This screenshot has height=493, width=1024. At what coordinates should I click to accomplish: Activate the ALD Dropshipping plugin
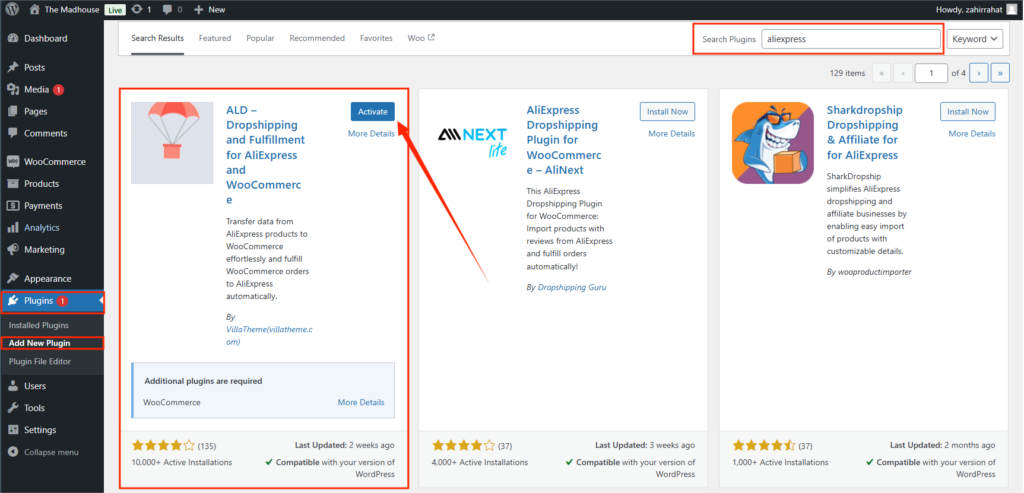373,112
